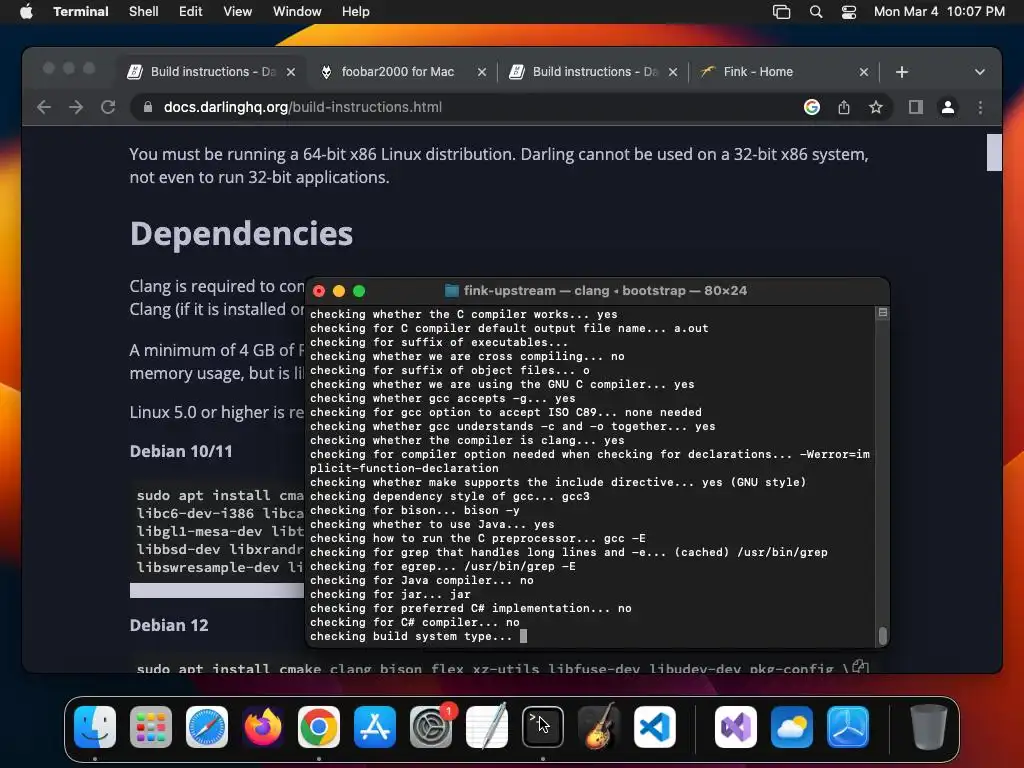
Task: Open GarageBand from the Dock
Action: 599,727
